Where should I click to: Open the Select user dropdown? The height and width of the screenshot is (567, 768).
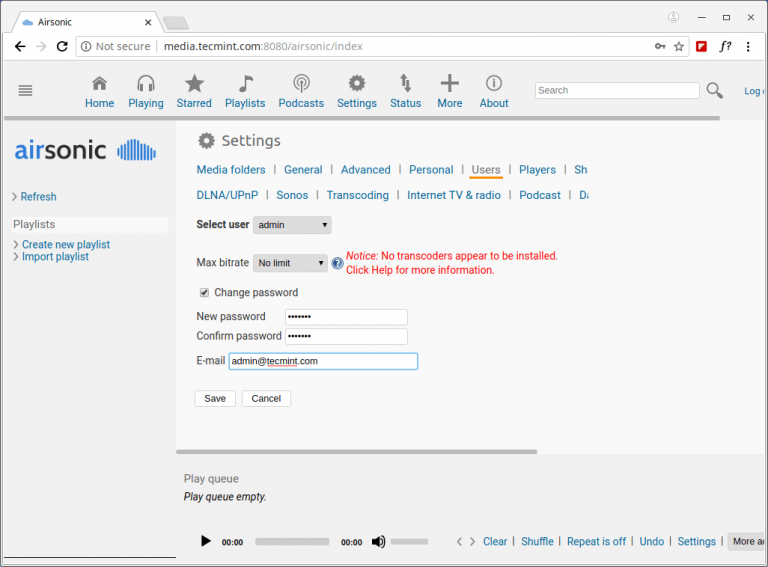pos(292,225)
